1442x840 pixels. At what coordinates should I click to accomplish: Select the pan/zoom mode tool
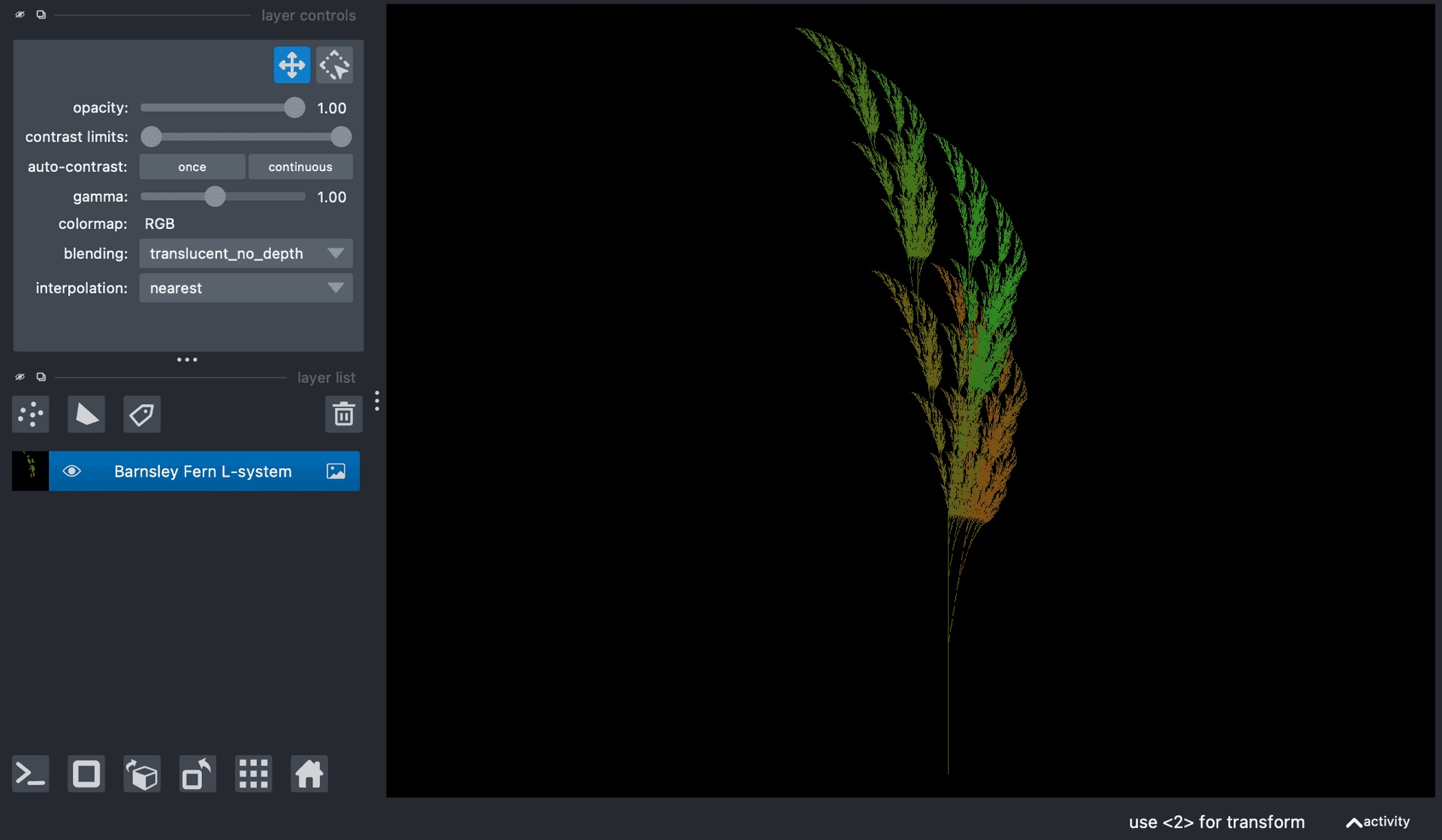pos(291,65)
